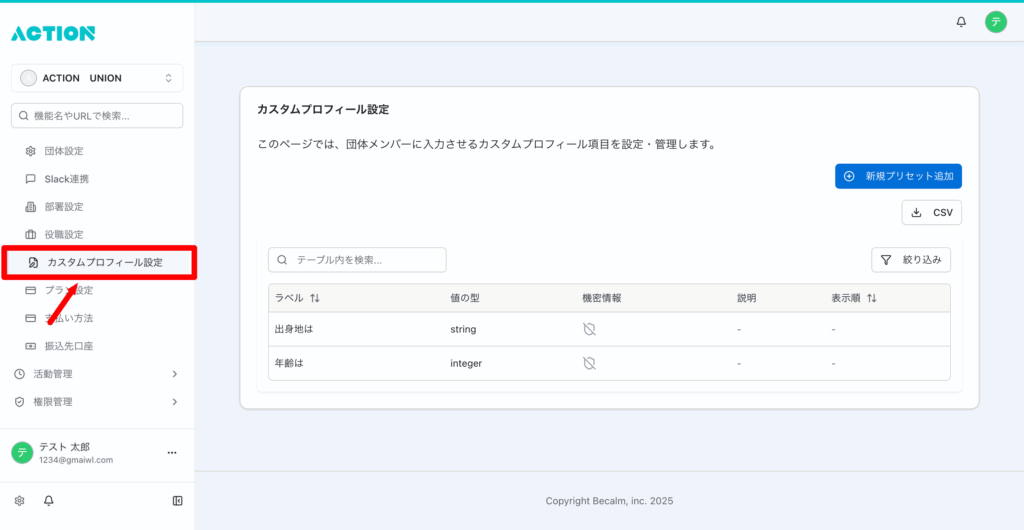Click confidential icon in 出身地は row
This screenshot has width=1024, height=530.
point(589,329)
